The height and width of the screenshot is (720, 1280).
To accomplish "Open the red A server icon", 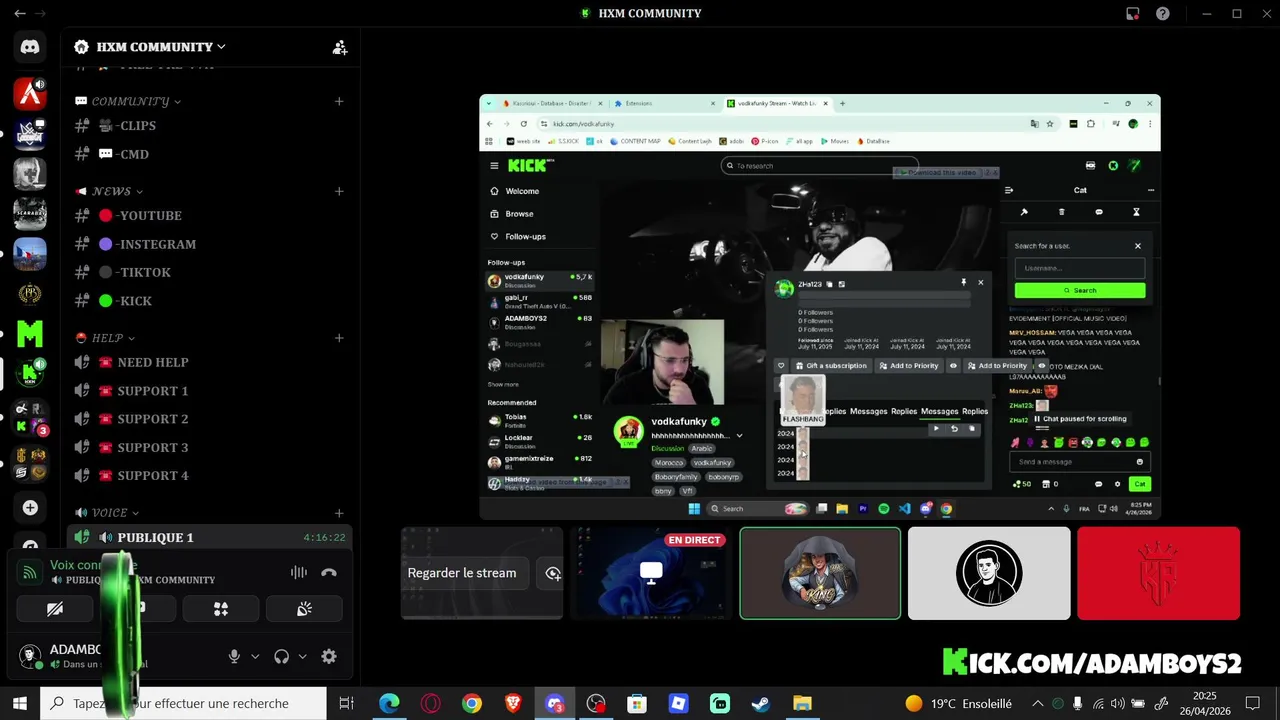I will 30,95.
